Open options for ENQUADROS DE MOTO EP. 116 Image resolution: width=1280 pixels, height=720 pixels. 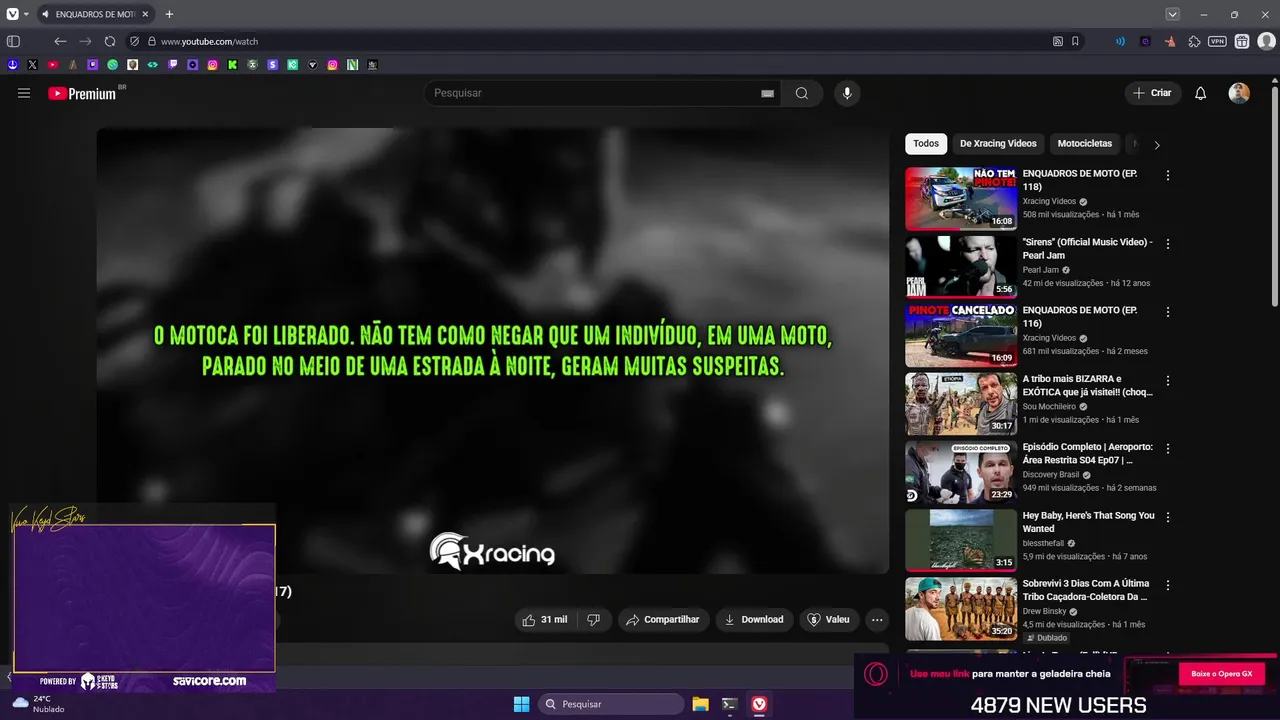pyautogui.click(x=1168, y=312)
